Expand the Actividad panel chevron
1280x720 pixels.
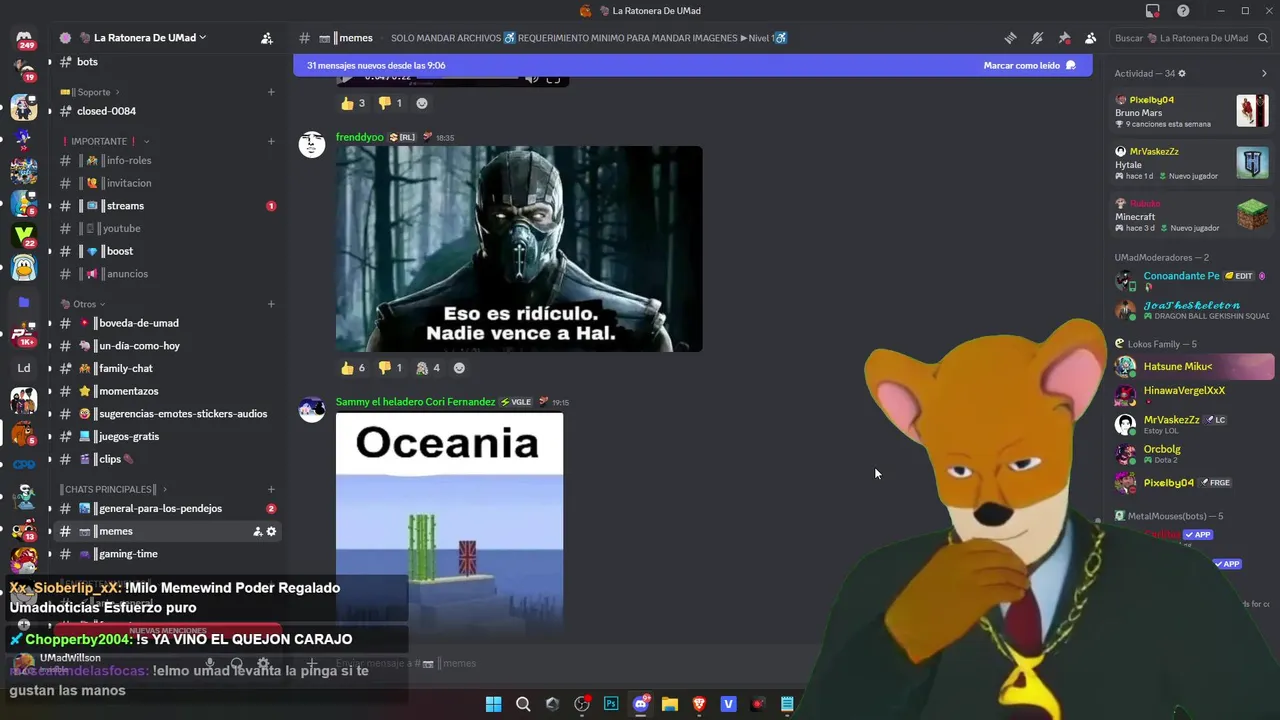pos(1264,73)
